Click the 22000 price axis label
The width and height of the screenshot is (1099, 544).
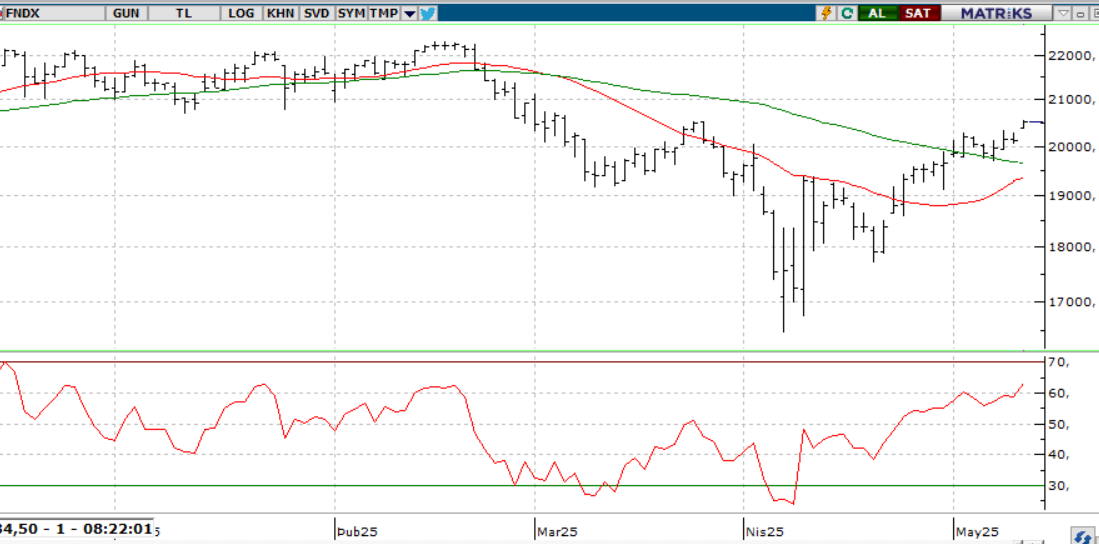tap(1072, 55)
